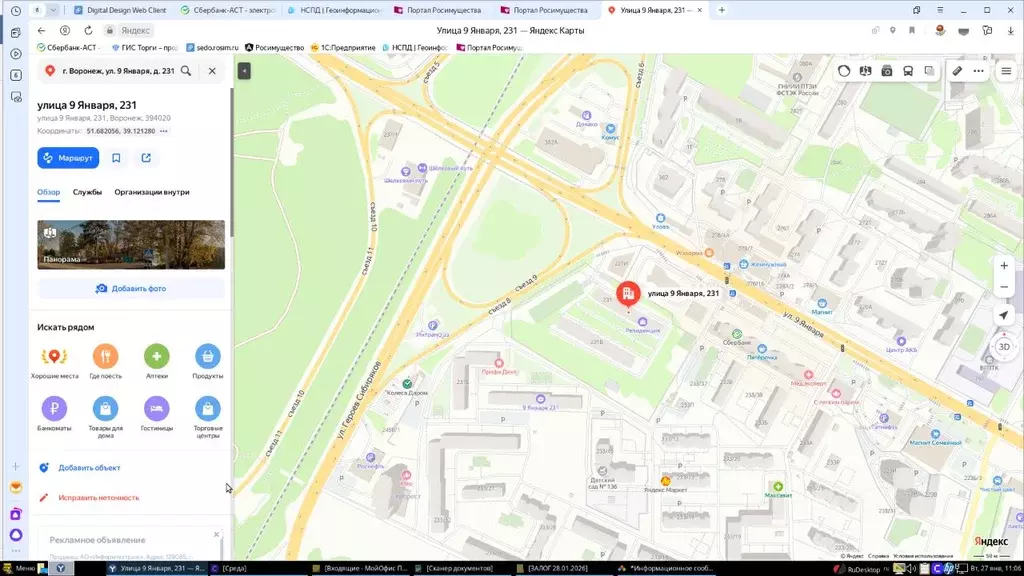Save the address with the bookmark icon
This screenshot has height=576, width=1024.
point(117,158)
